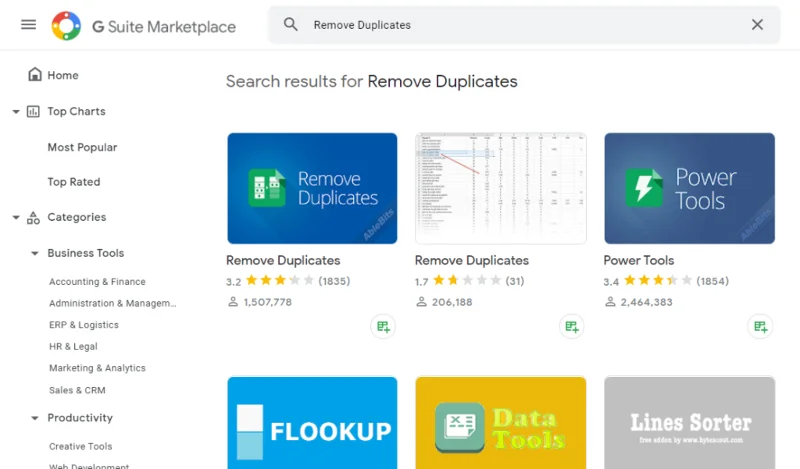800x469 pixels.
Task: Select Top Rated chart
Action: 73,182
